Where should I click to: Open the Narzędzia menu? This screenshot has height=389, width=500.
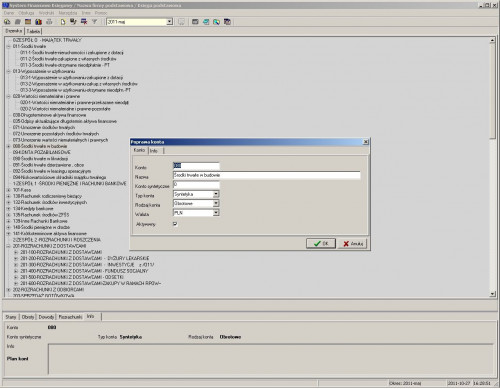[x=68, y=13]
